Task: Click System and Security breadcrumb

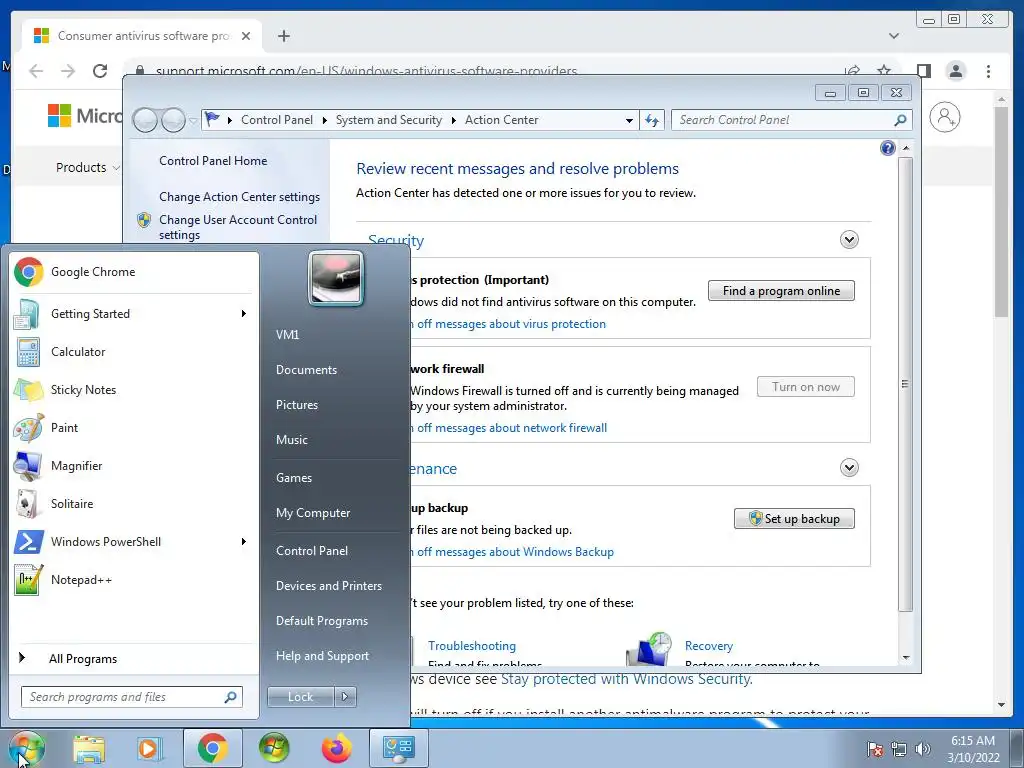Action: click(389, 120)
